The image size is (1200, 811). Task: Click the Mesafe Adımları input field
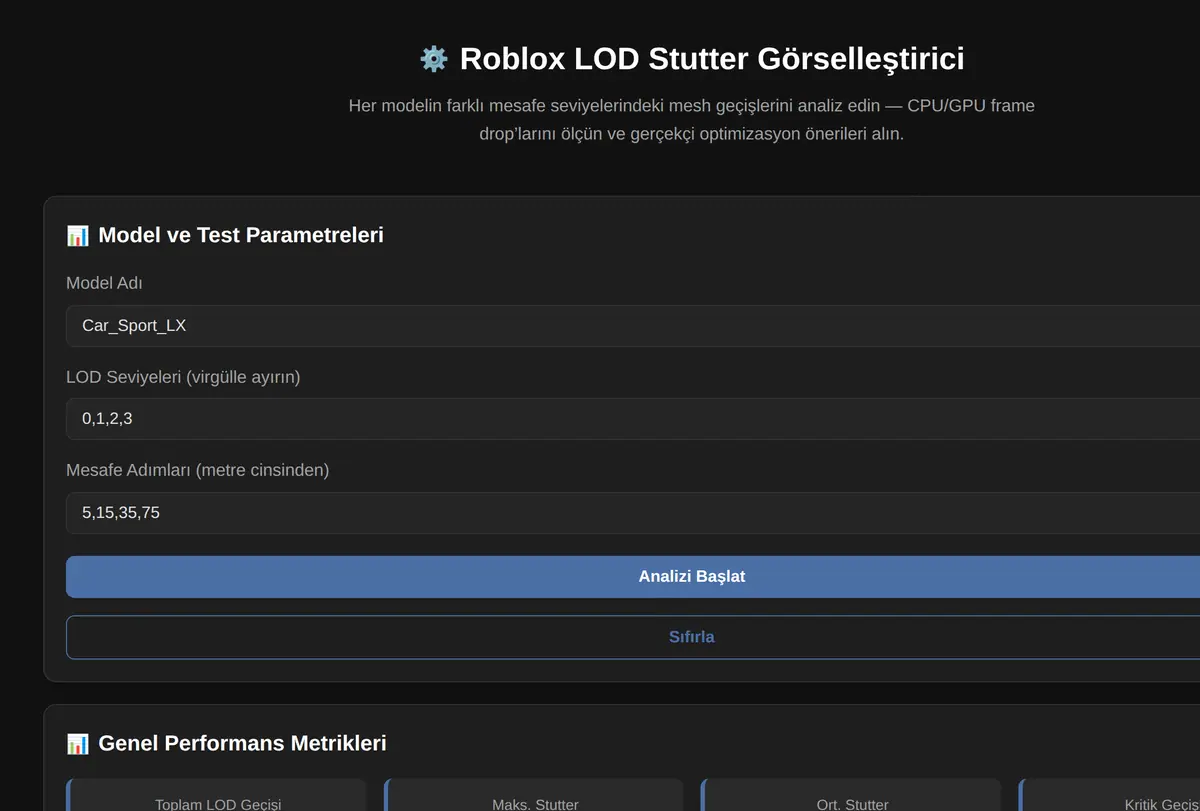click(x=633, y=513)
